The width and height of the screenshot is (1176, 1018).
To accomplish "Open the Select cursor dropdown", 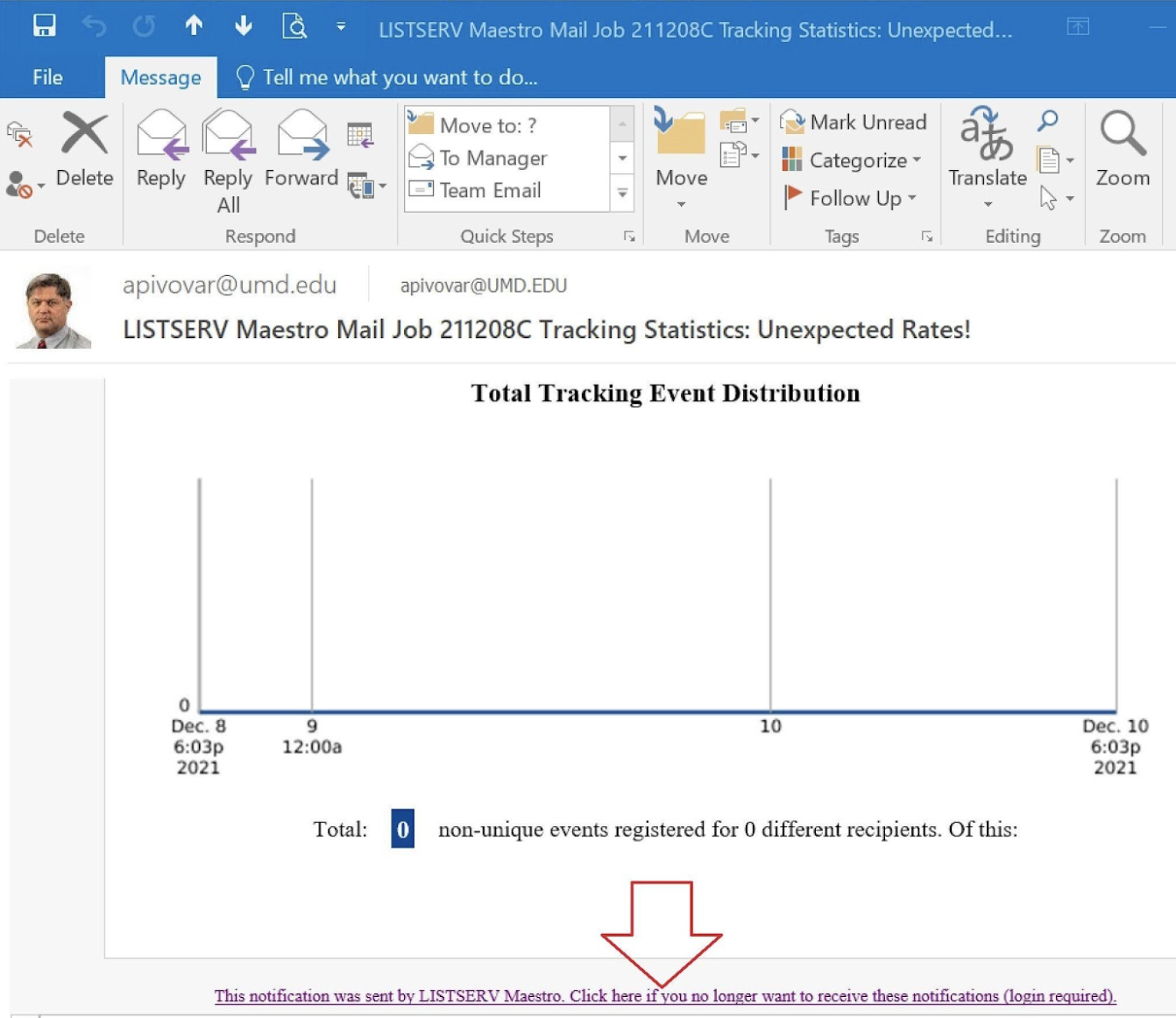I will click(1056, 198).
